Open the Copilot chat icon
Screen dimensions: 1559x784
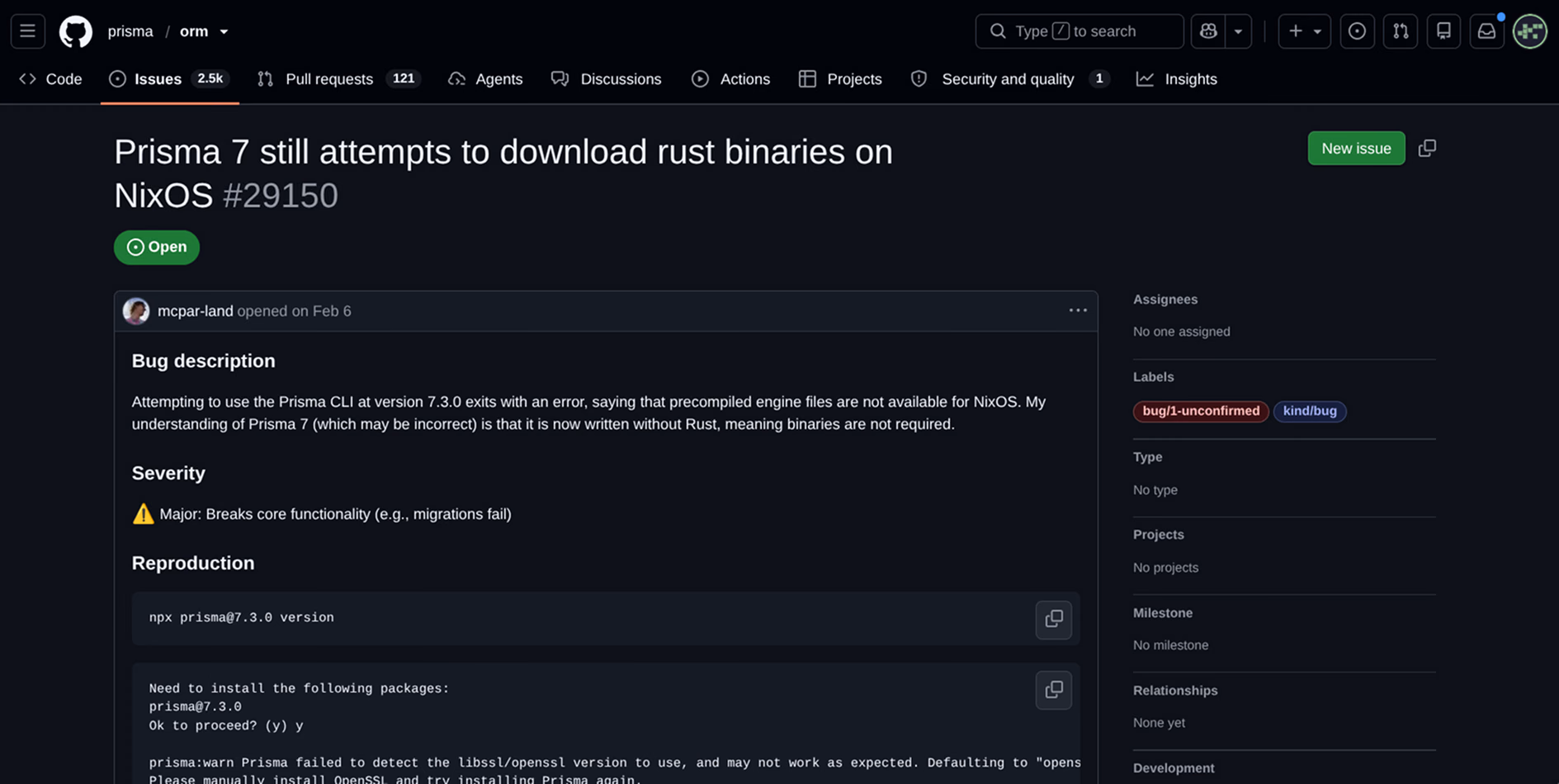1208,31
